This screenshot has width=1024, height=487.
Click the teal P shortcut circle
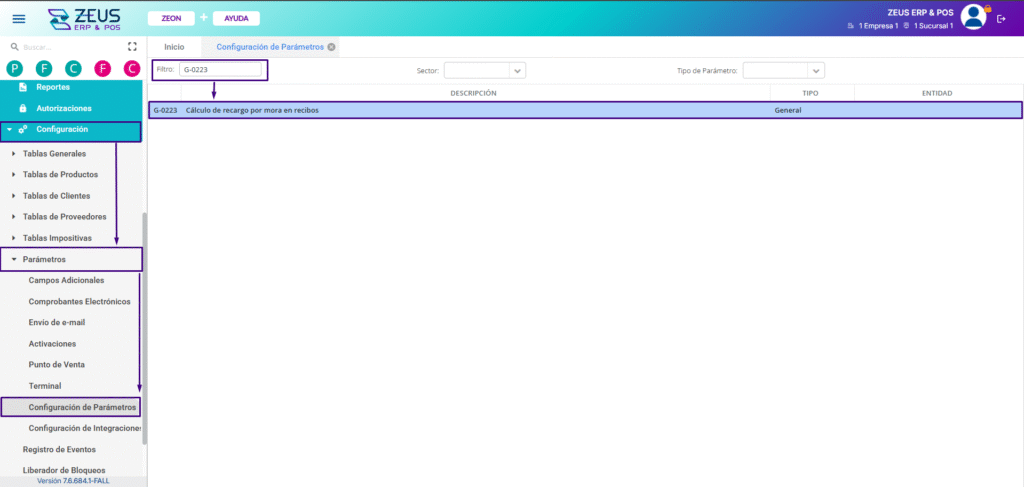click(15, 68)
